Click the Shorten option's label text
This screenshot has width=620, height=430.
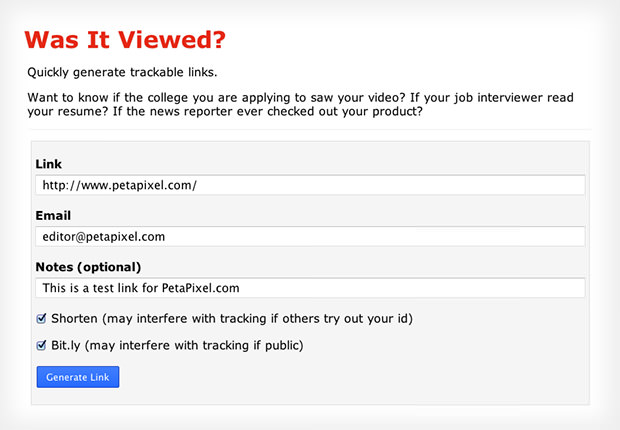[232, 319]
